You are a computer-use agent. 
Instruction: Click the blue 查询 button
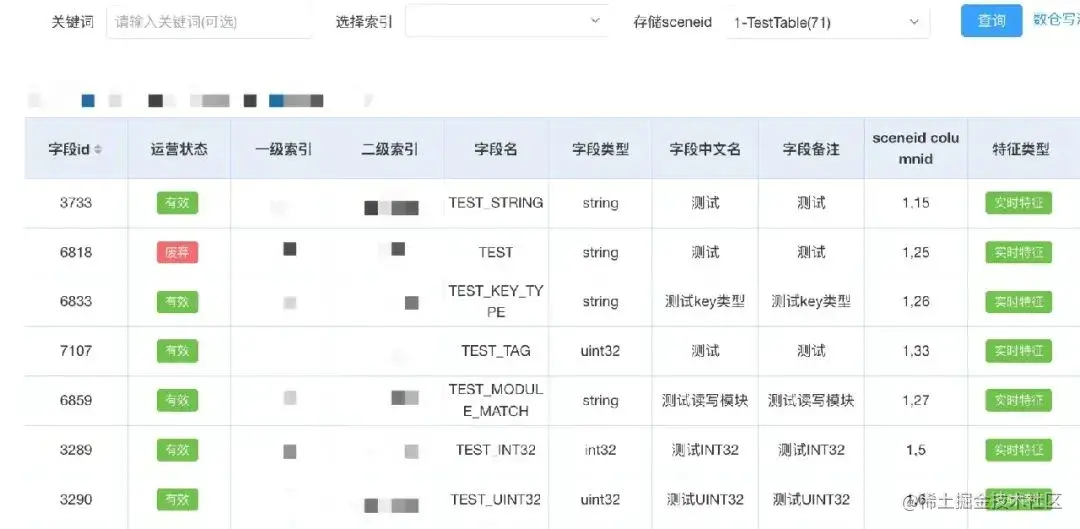[x=991, y=21]
